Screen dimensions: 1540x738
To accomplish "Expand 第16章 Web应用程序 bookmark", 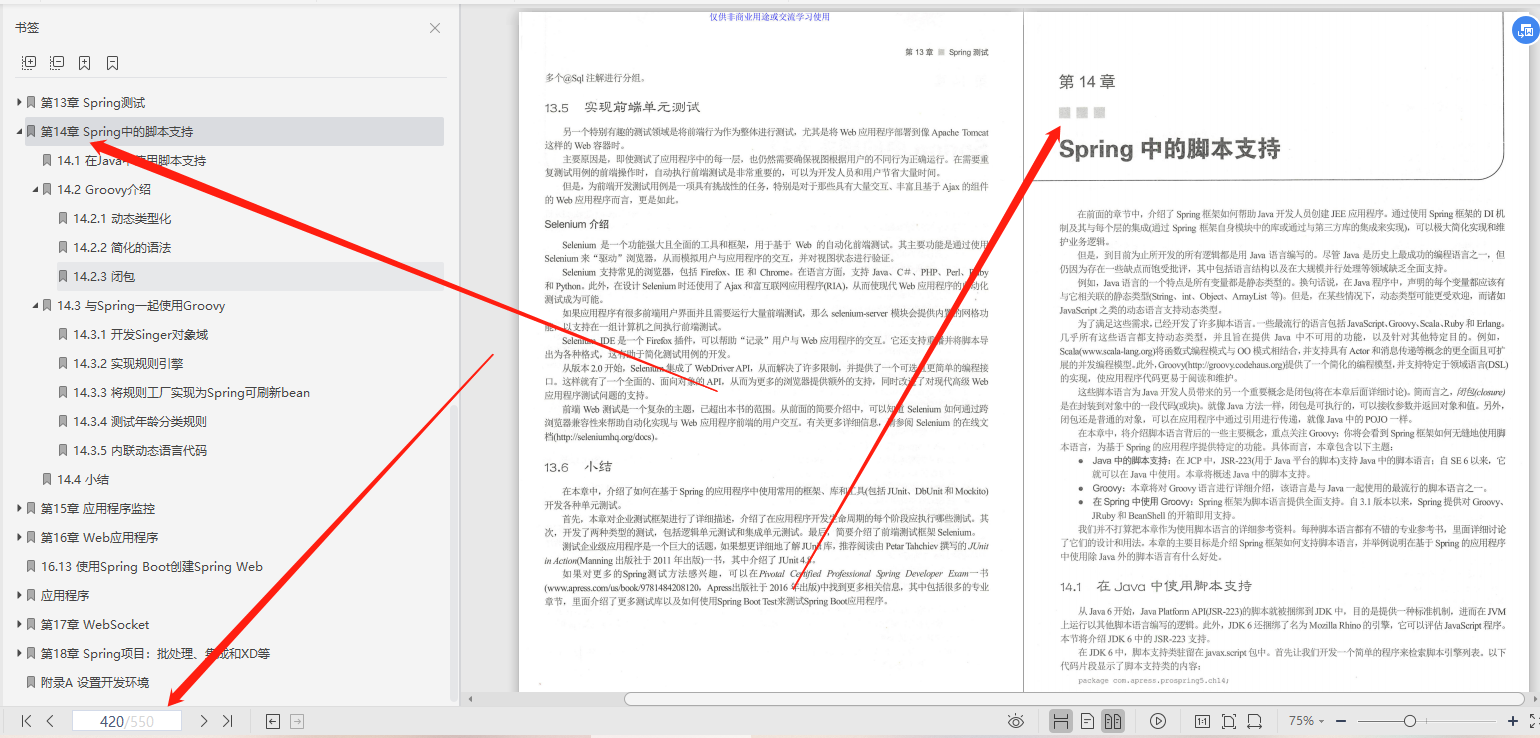I will [19, 538].
